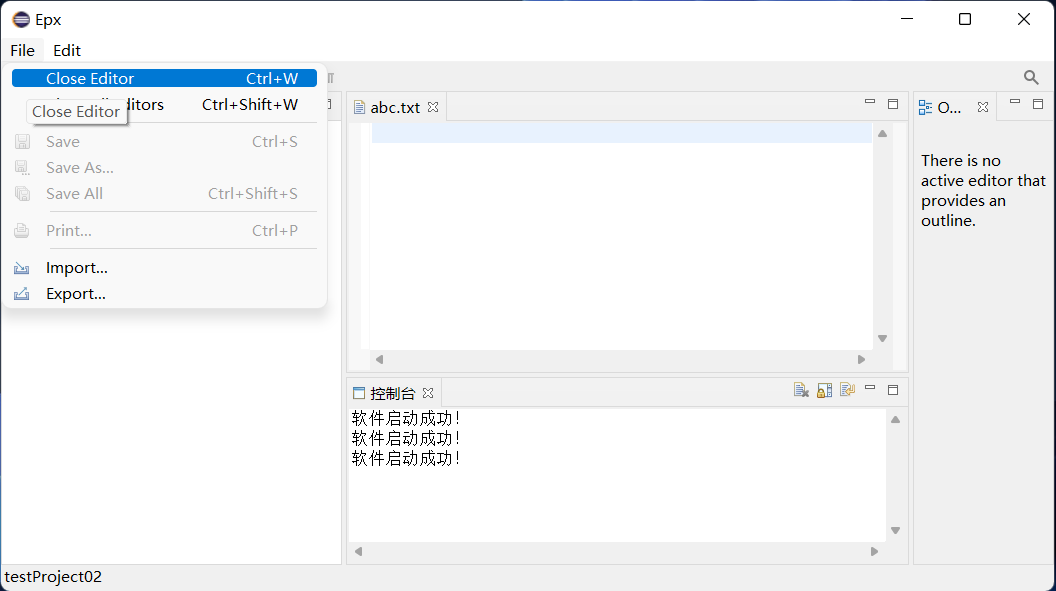Image resolution: width=1056 pixels, height=591 pixels.
Task: Choose Export... from File menu
Action: click(164, 294)
